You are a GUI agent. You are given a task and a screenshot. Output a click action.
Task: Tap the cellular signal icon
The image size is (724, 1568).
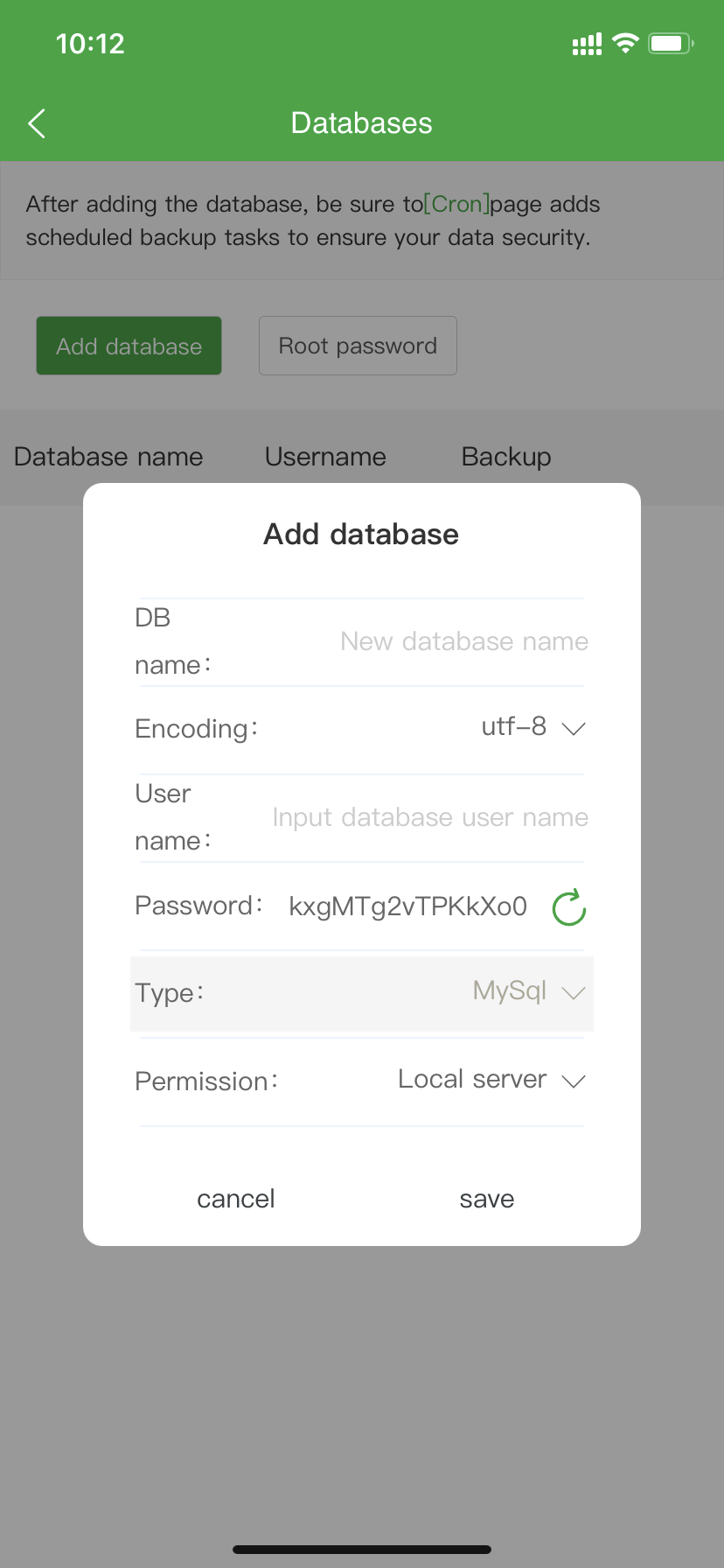point(587,45)
